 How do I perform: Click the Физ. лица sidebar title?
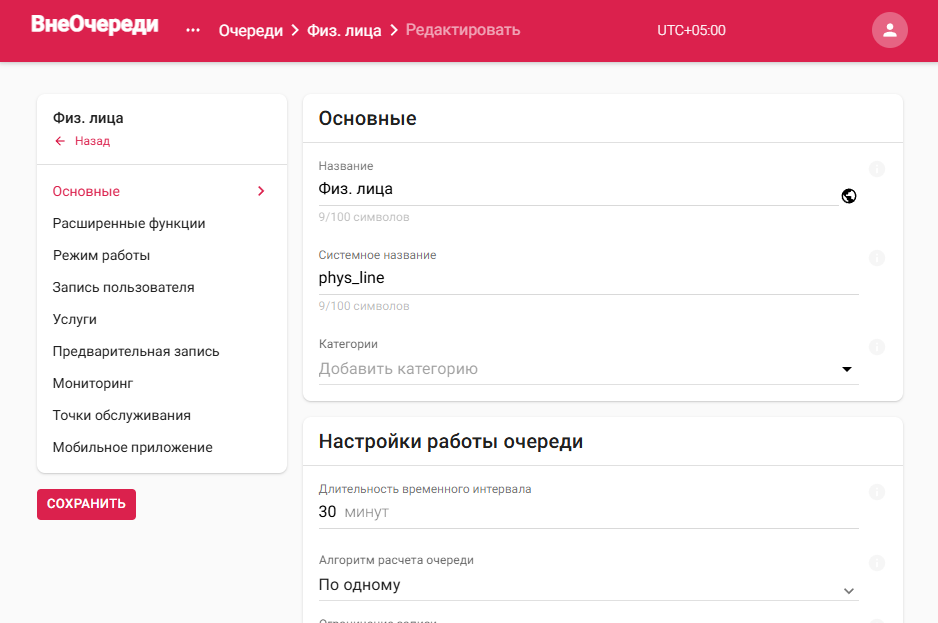(x=88, y=118)
